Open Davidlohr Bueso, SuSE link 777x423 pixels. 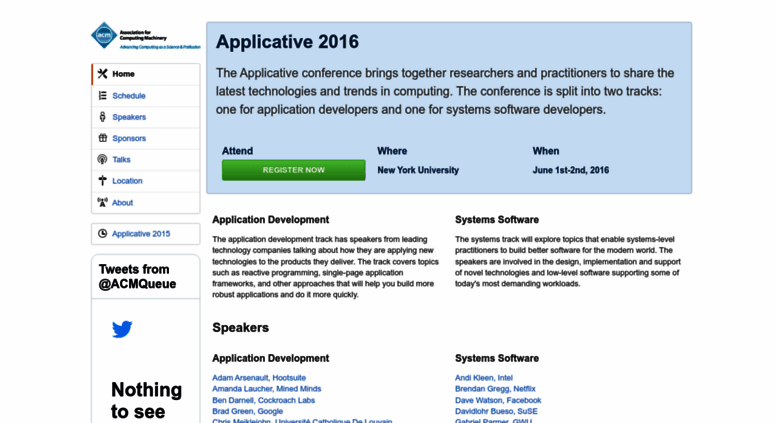pyautogui.click(x=496, y=411)
